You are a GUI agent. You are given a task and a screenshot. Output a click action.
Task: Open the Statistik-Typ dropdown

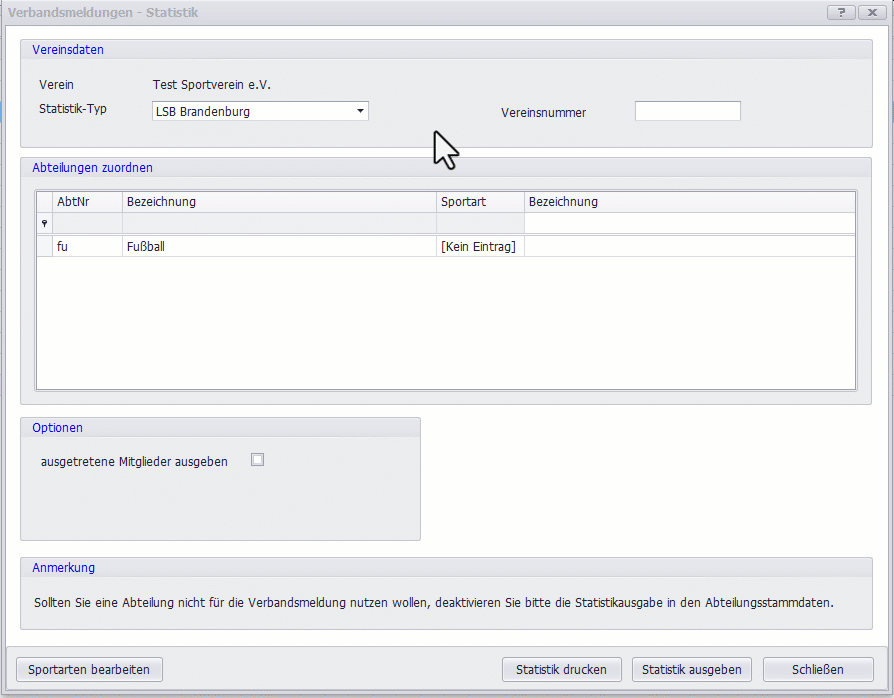click(360, 111)
